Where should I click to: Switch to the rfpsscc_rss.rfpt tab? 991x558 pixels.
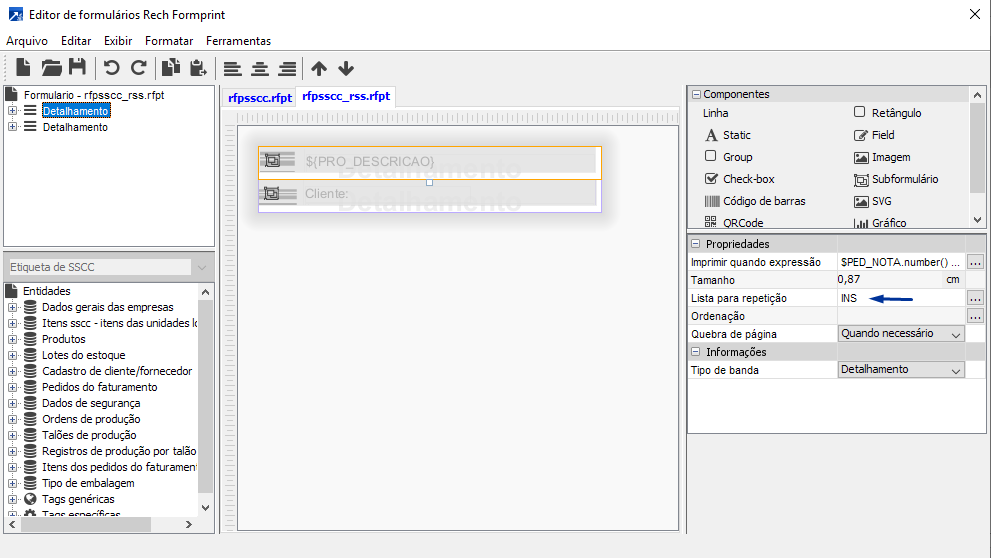click(346, 96)
